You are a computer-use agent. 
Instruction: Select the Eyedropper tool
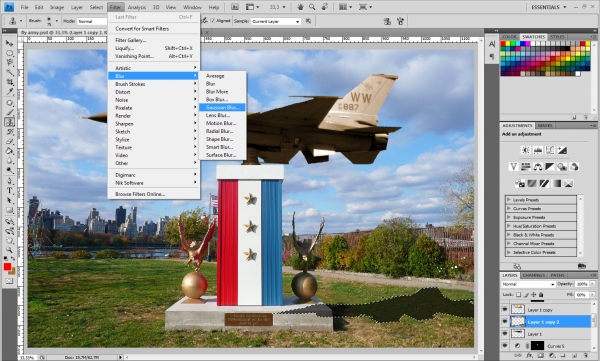[x=9, y=92]
